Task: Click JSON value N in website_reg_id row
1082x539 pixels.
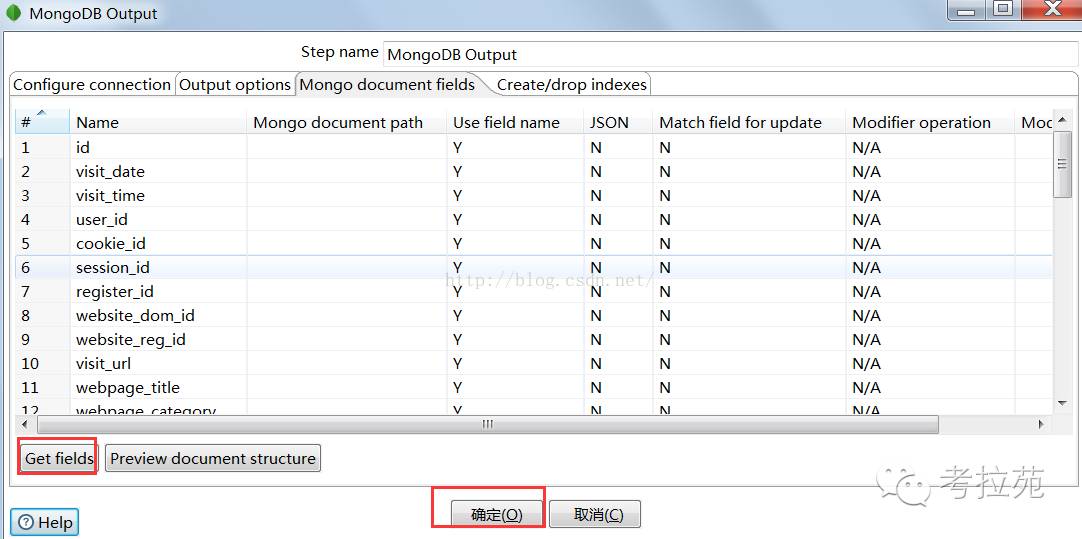Action: click(x=618, y=340)
